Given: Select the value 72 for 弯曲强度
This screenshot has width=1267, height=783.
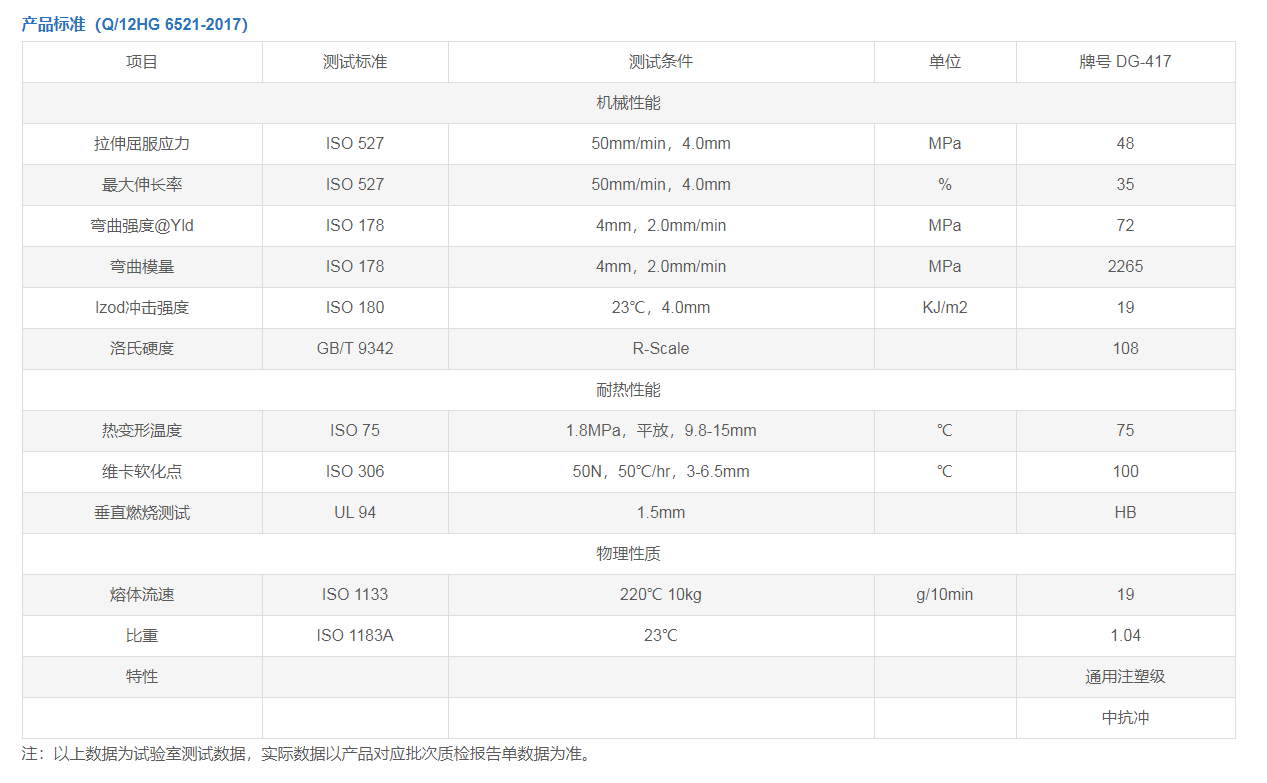Looking at the screenshot, I should point(1126,226).
